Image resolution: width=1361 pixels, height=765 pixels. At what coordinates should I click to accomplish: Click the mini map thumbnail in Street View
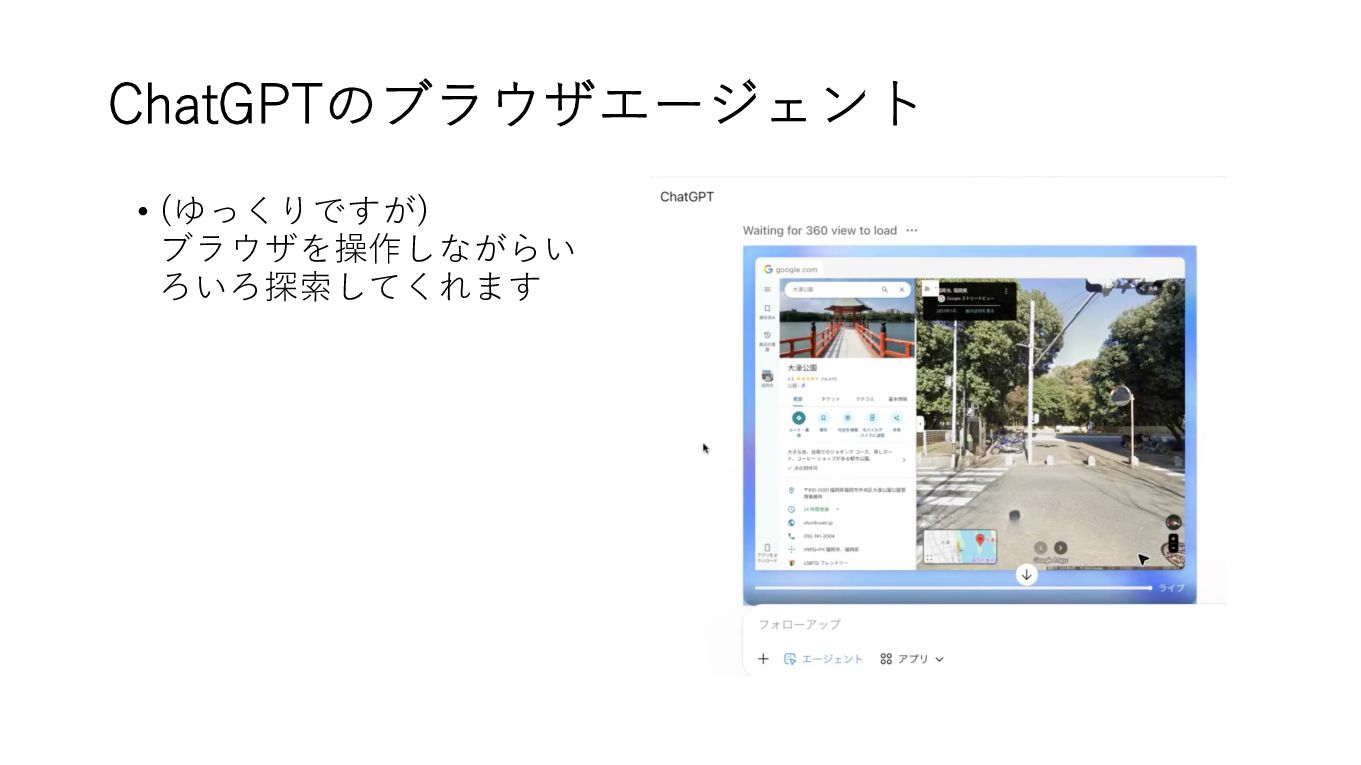pyautogui.click(x=960, y=547)
